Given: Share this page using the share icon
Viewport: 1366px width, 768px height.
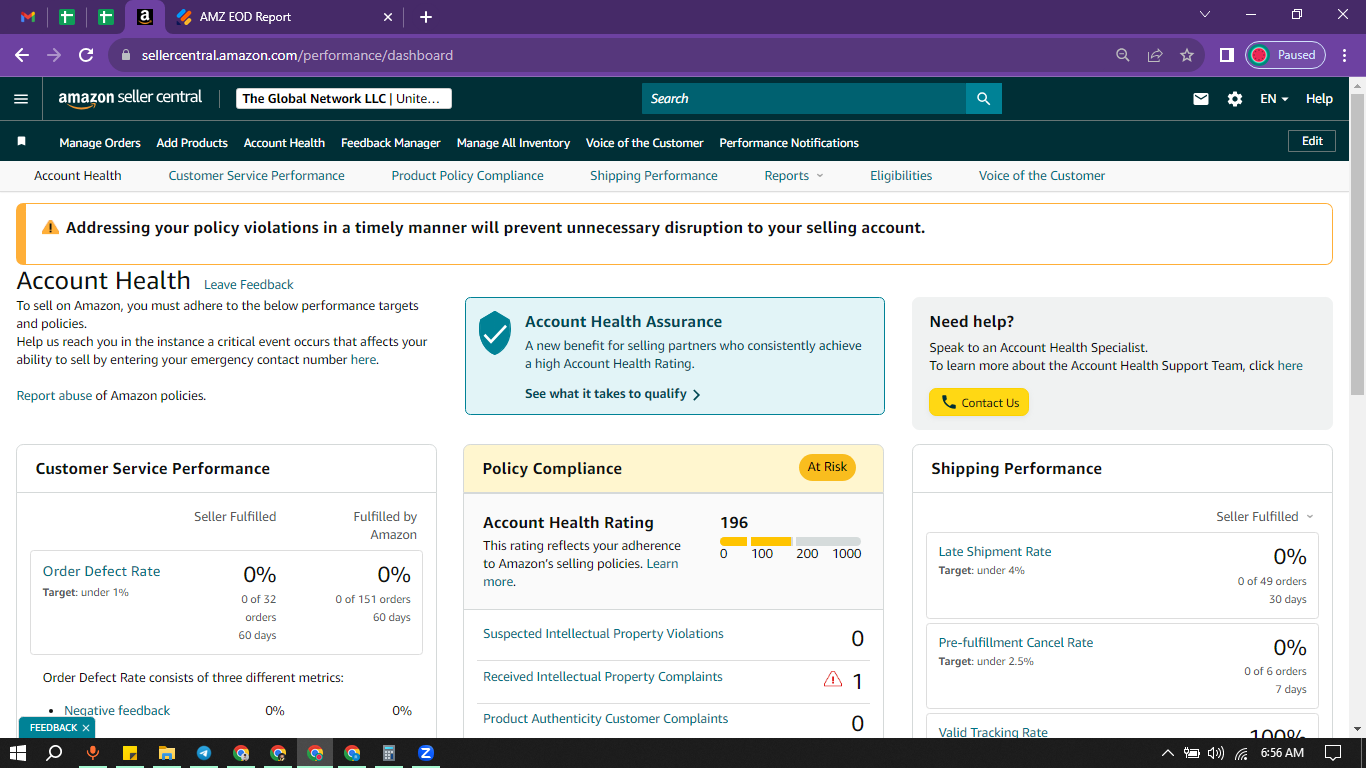Looking at the screenshot, I should 1155,55.
